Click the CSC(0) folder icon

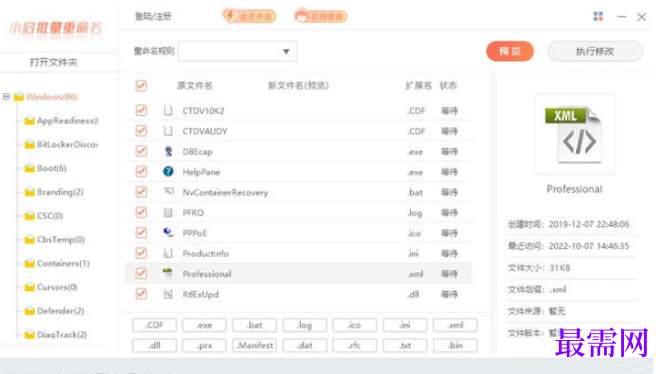coord(30,216)
